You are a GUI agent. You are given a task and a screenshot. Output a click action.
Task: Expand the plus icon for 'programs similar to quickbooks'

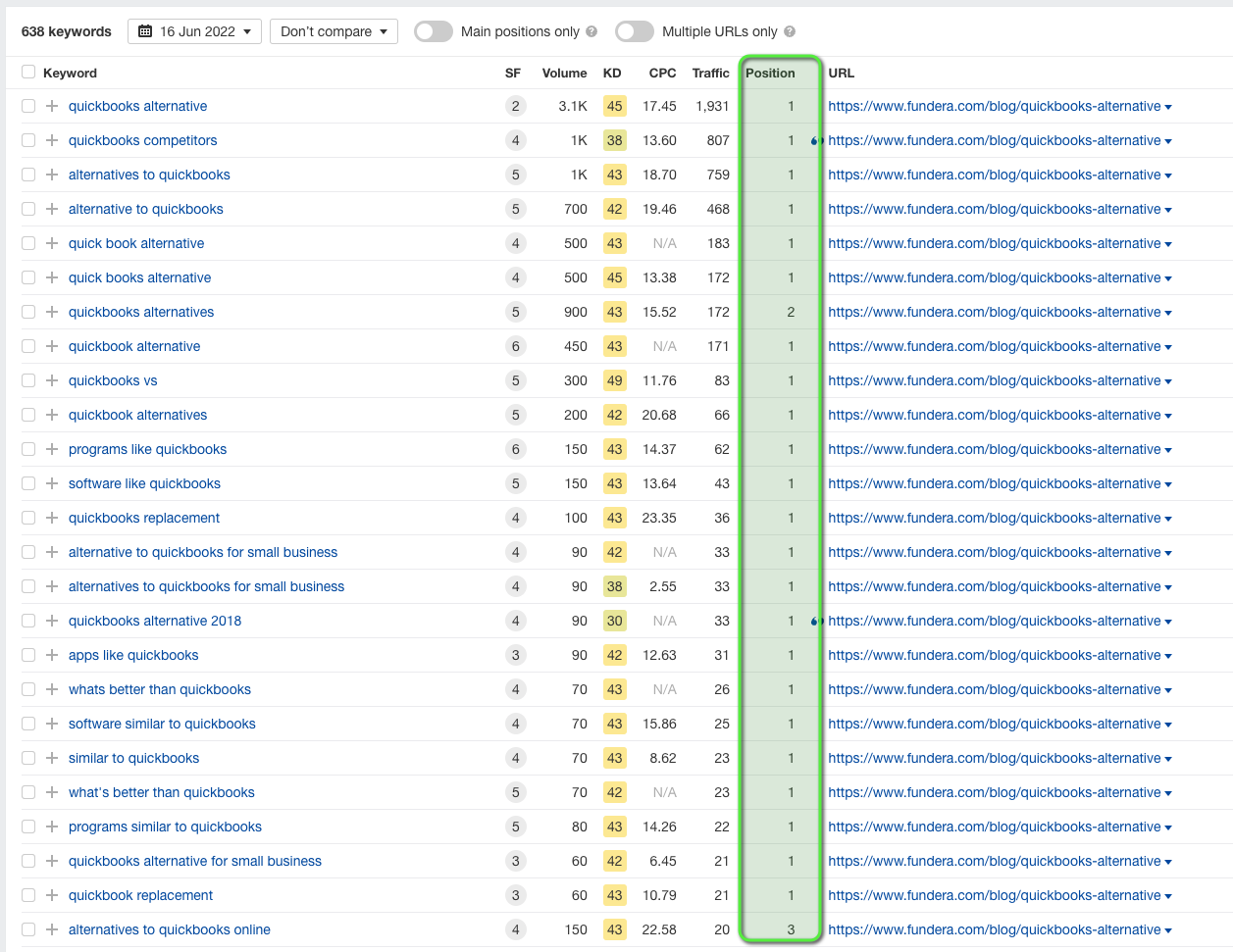52,827
